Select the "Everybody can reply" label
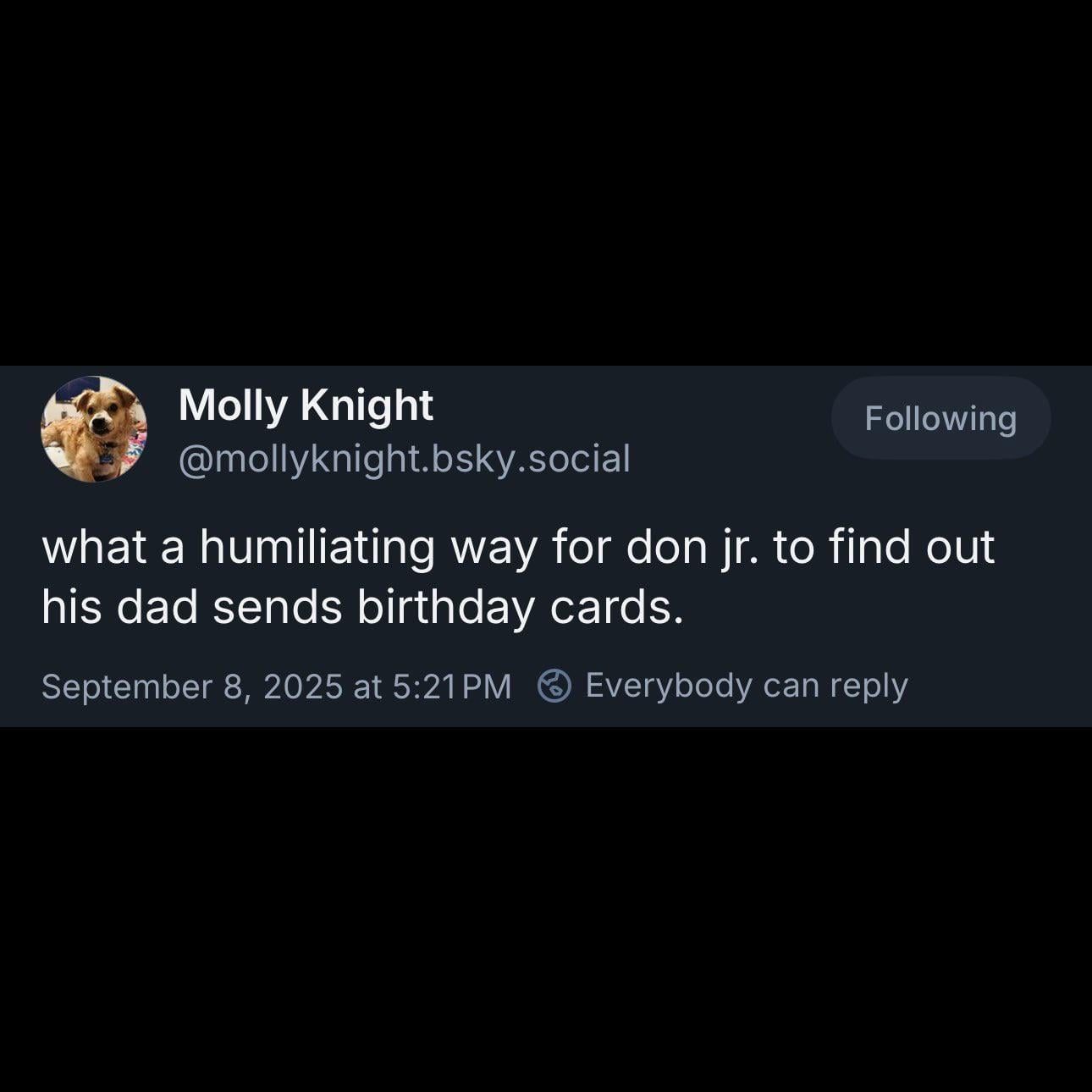1092x1092 pixels. 747,686
